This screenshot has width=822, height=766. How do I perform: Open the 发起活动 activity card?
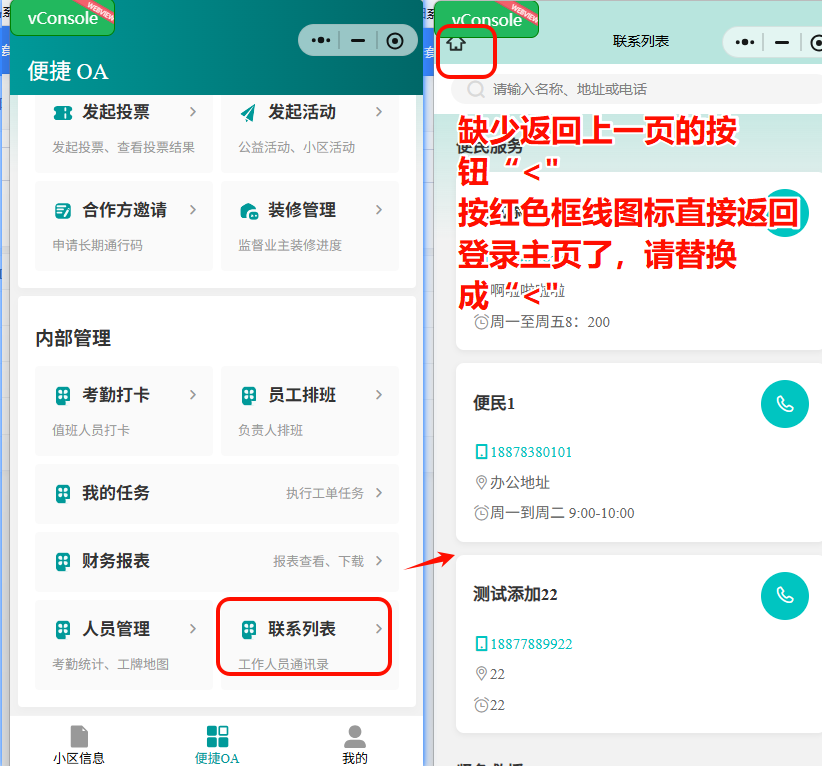[309, 128]
